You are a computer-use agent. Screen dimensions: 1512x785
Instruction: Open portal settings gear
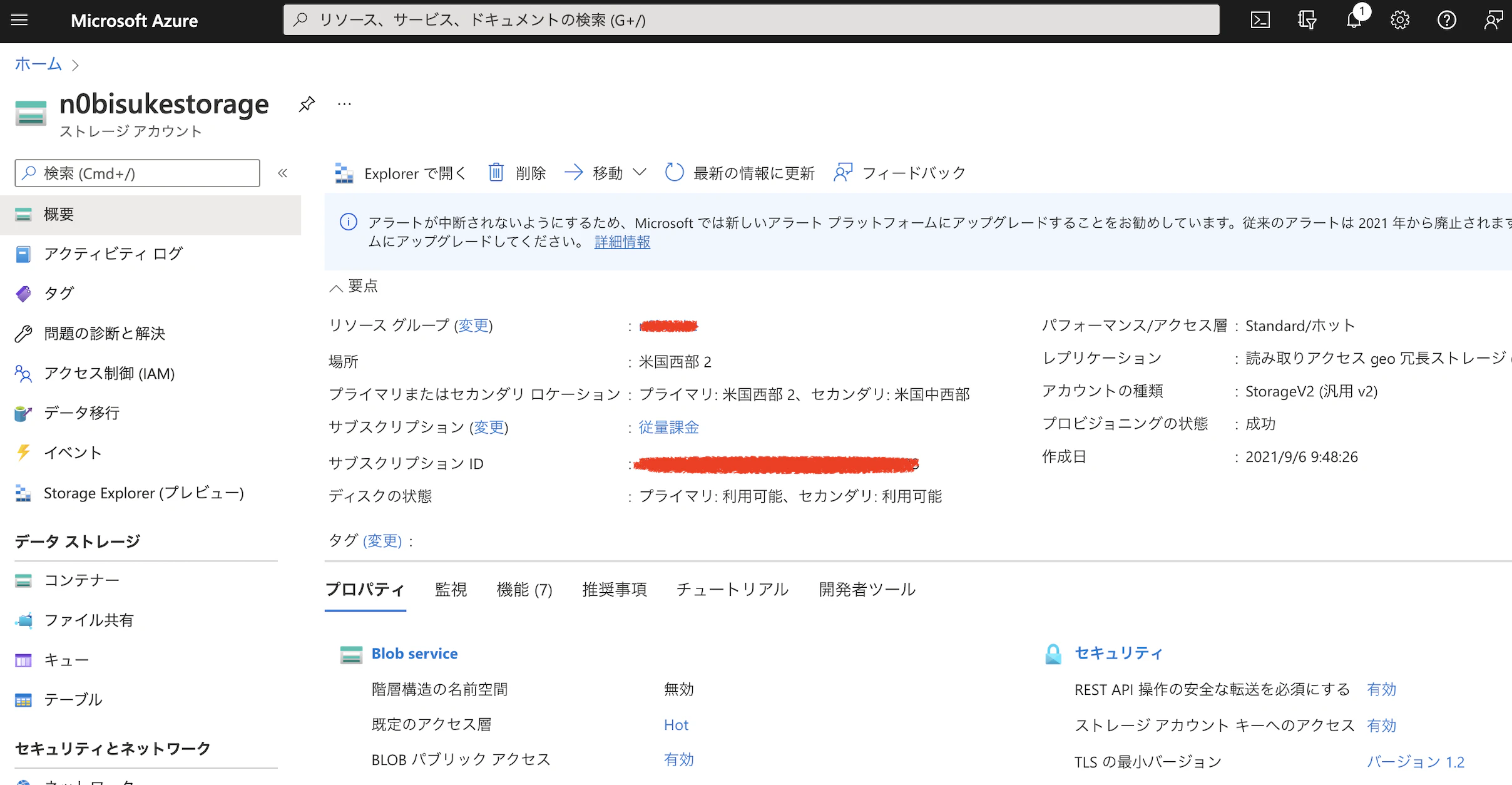[1400, 20]
